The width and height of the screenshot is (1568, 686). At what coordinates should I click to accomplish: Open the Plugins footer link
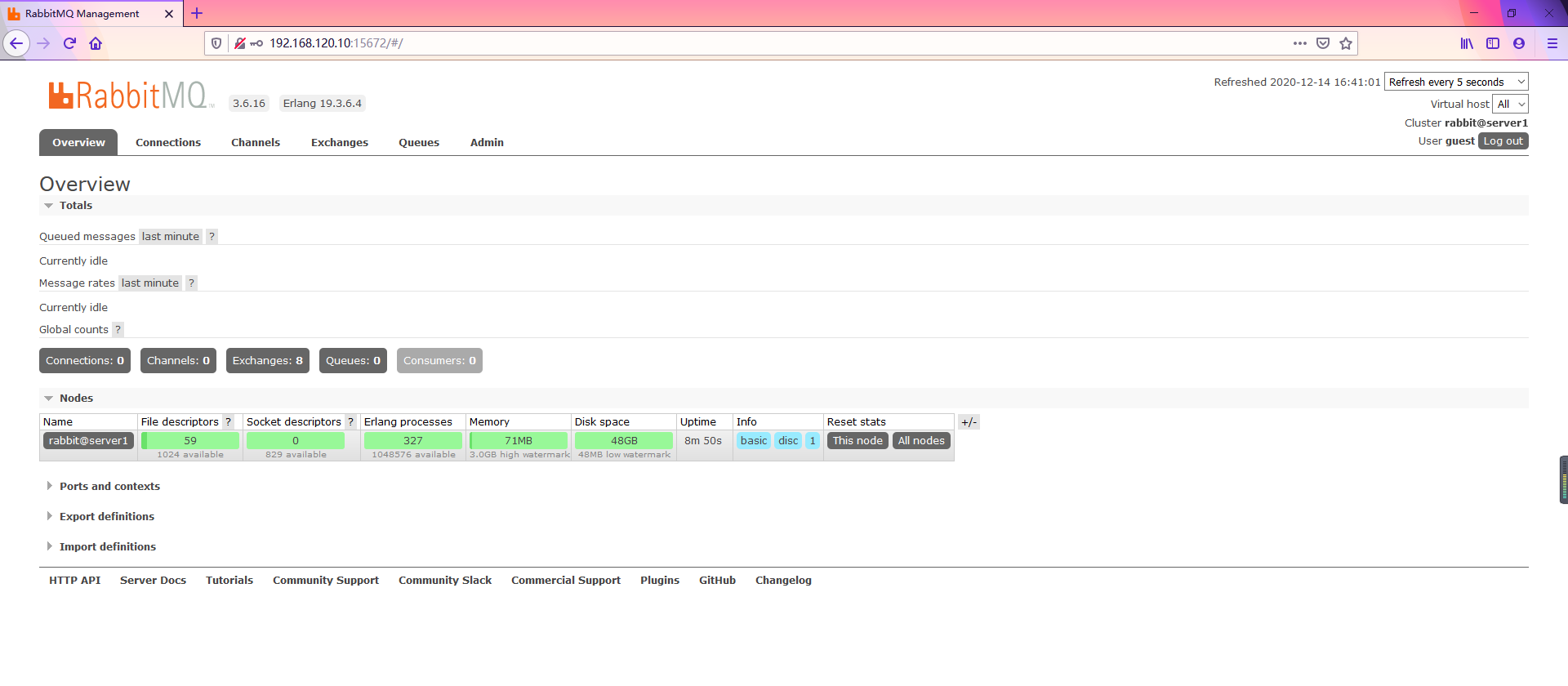660,581
